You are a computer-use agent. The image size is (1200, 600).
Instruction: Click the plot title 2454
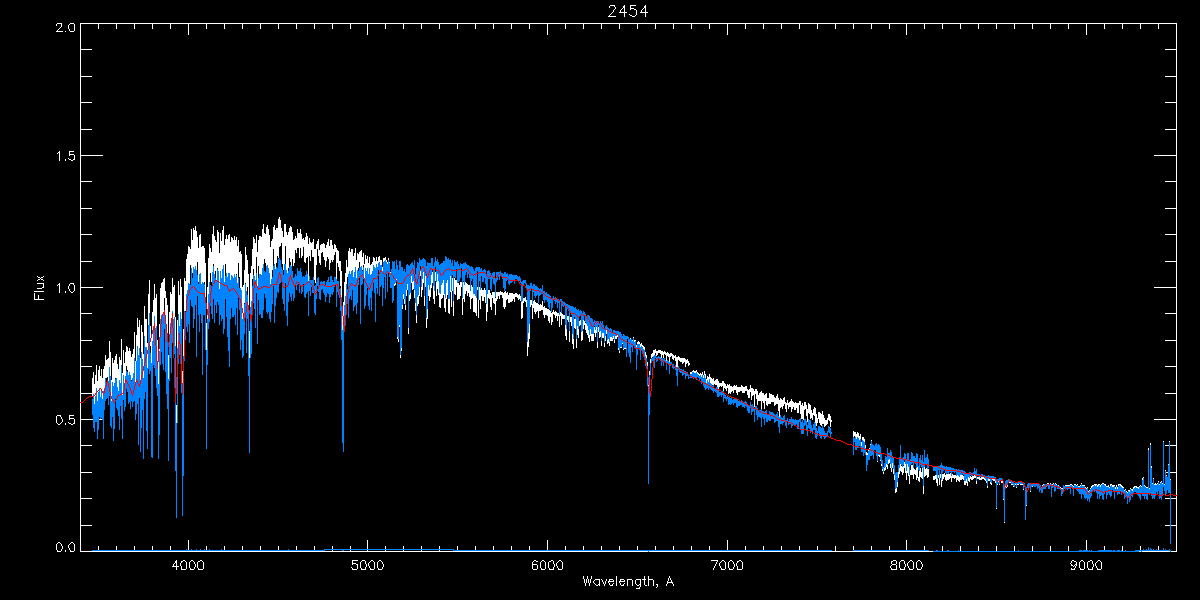tap(628, 11)
